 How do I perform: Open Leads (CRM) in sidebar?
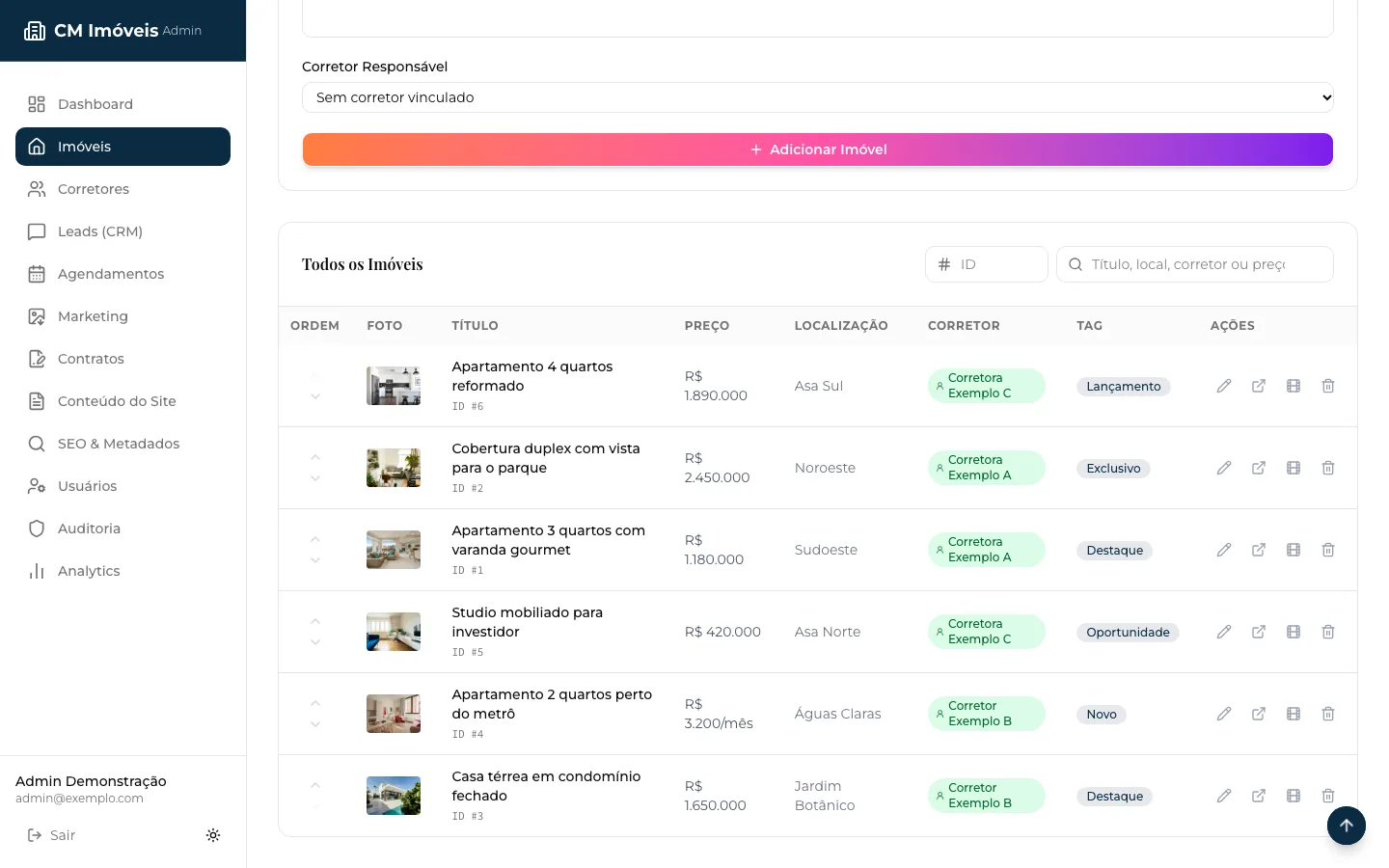[123, 231]
